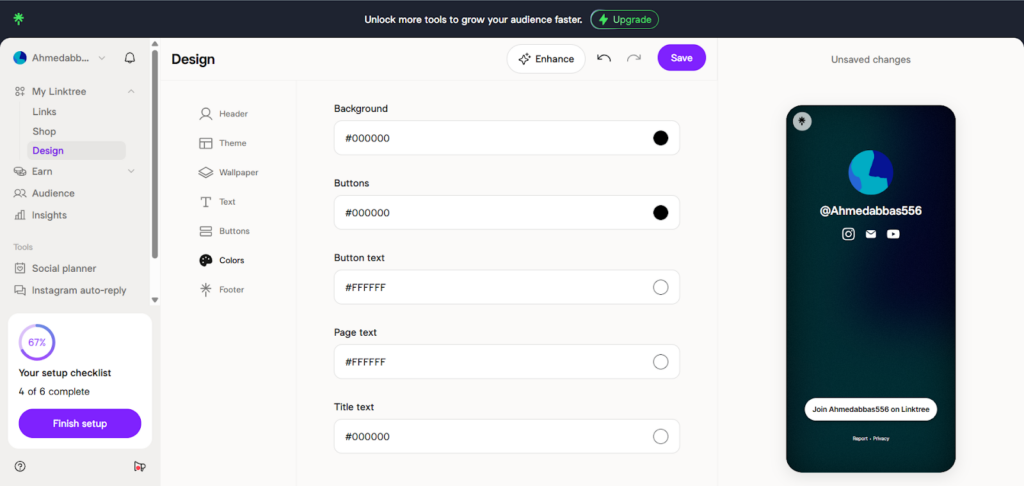
Task: Click the Button text hex input field
Action: 490,287
